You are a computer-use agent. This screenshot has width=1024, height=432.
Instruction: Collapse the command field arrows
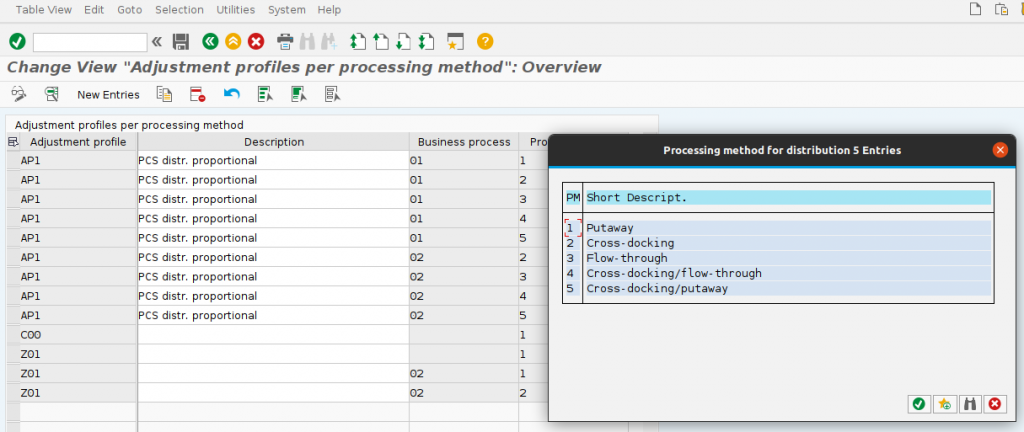coord(157,42)
